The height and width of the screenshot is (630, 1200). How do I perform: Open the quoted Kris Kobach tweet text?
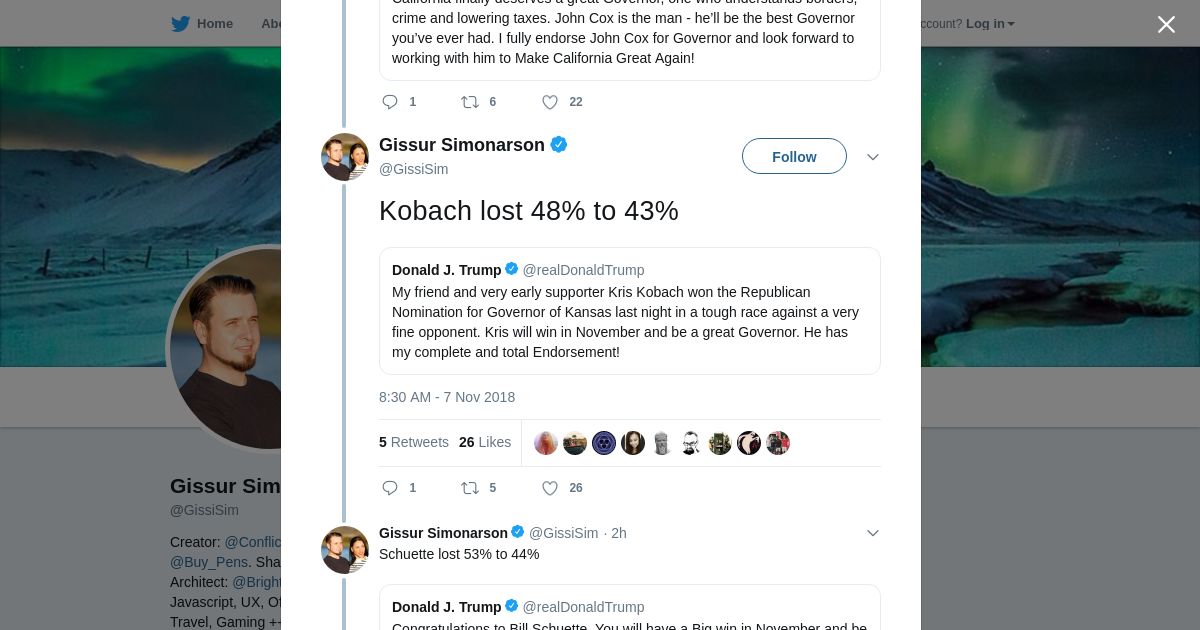(625, 322)
